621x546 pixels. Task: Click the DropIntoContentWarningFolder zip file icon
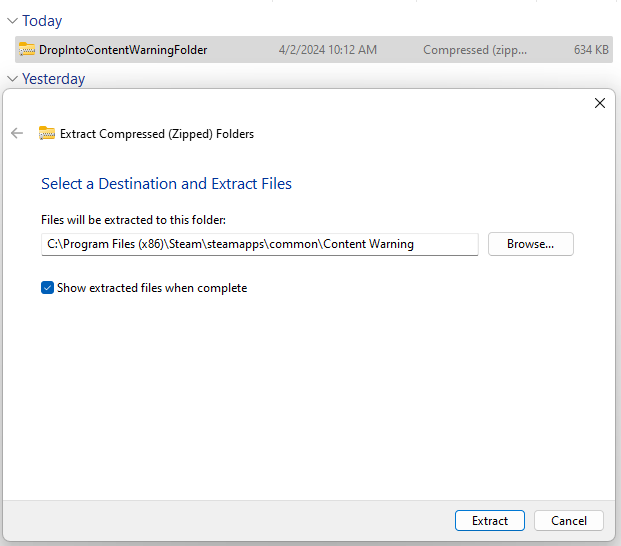(27, 50)
